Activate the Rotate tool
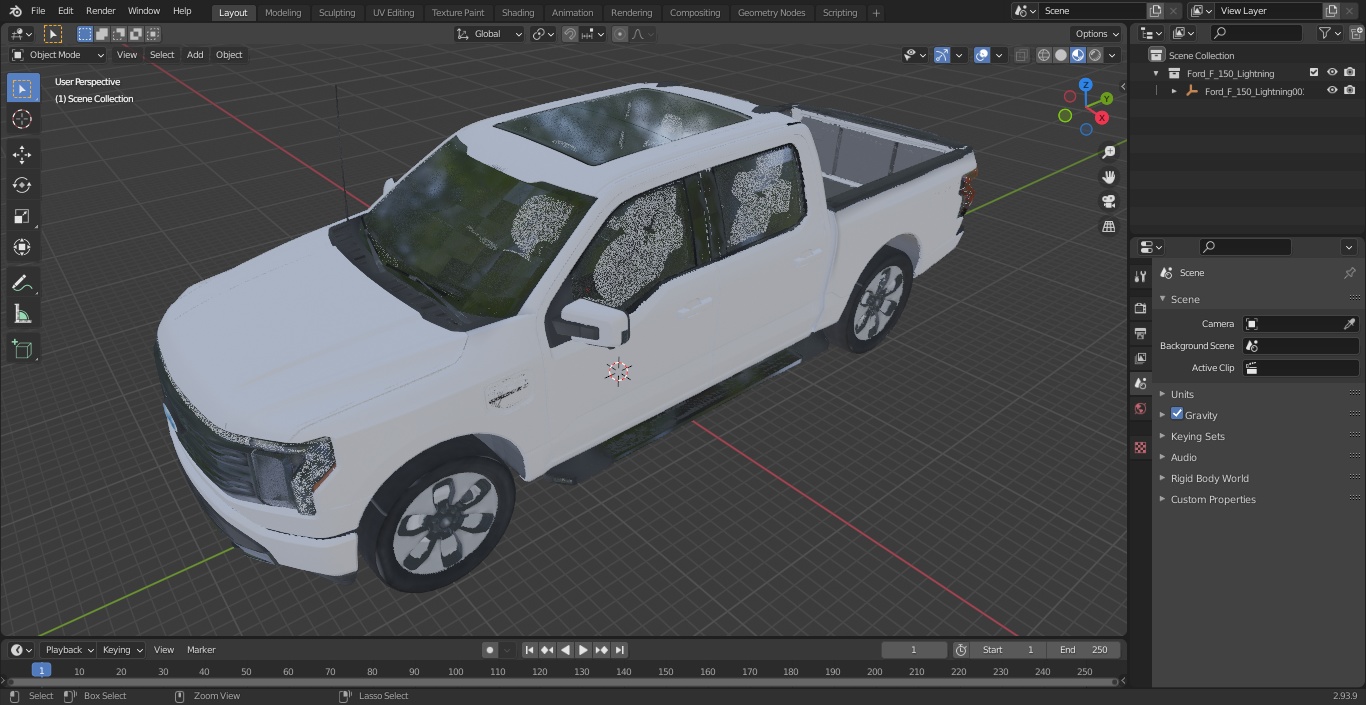 (x=22, y=185)
